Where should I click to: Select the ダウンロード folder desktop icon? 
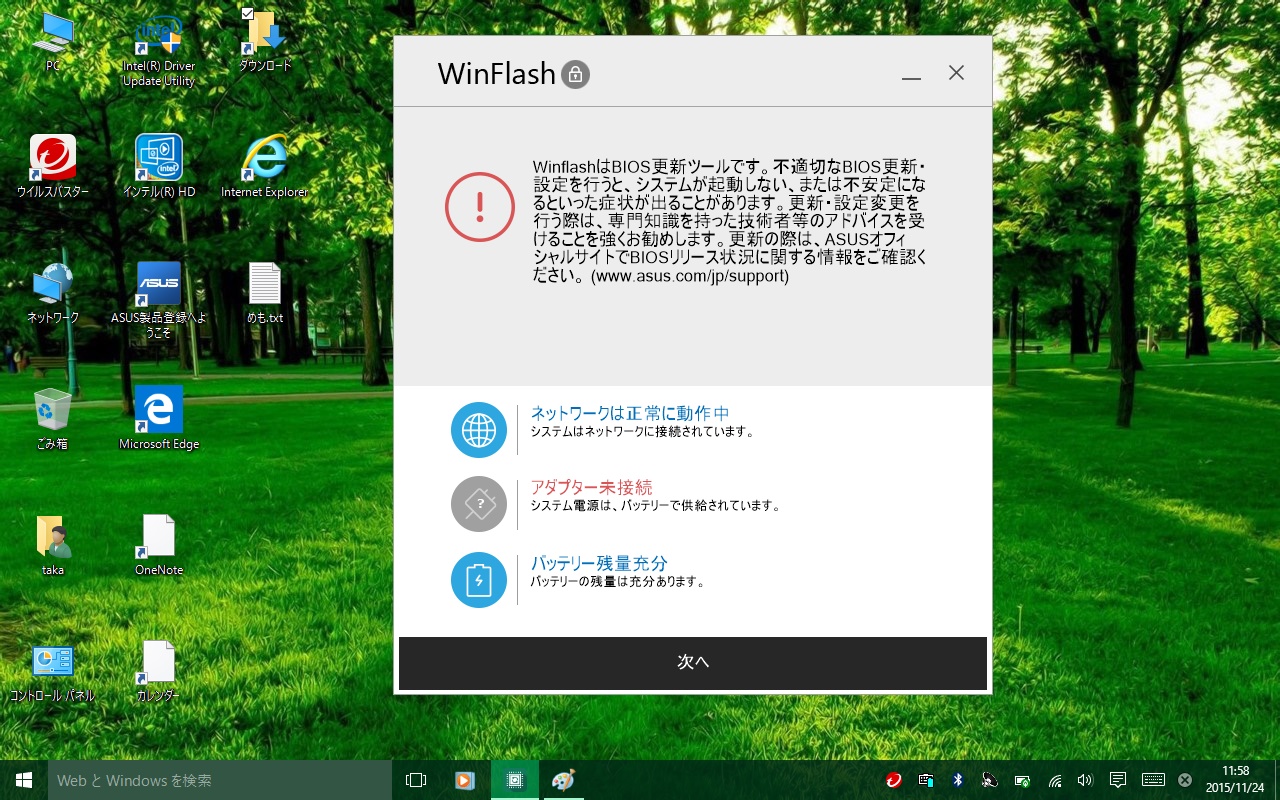(x=265, y=43)
